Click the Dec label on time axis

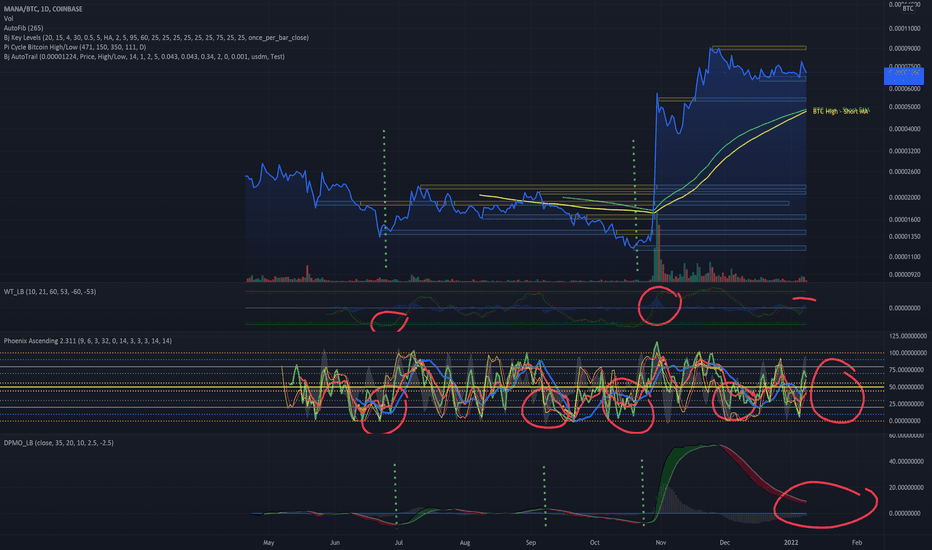pyautogui.click(x=725, y=543)
